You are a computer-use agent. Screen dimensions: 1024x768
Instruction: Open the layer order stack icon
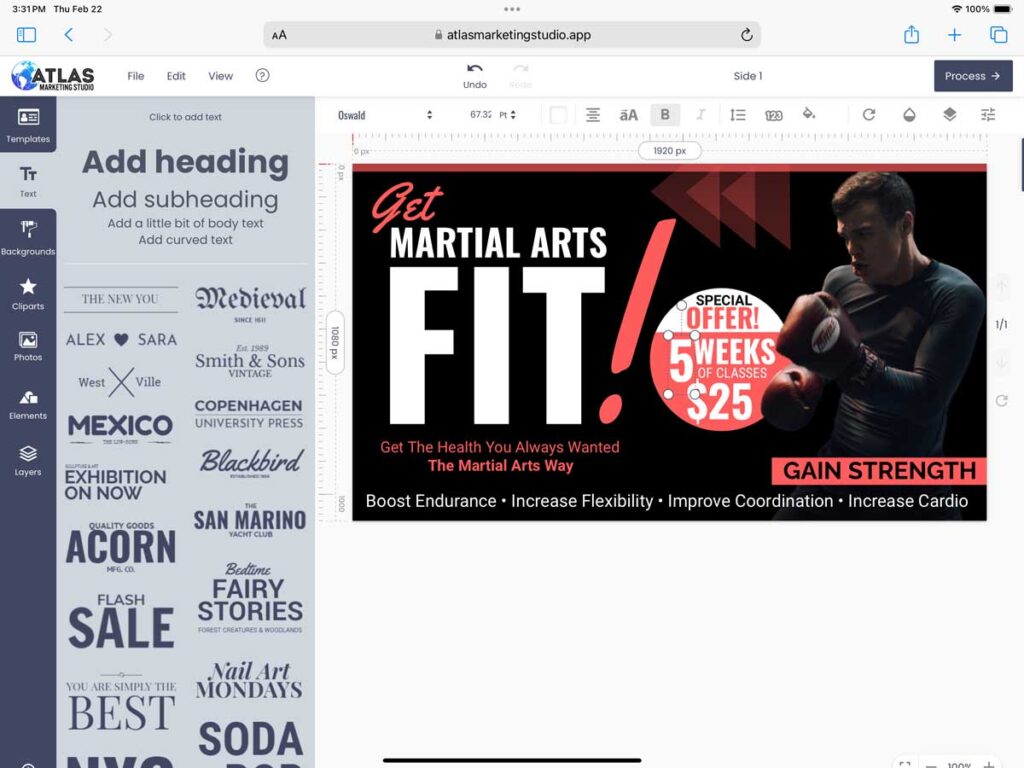pyautogui.click(x=950, y=114)
